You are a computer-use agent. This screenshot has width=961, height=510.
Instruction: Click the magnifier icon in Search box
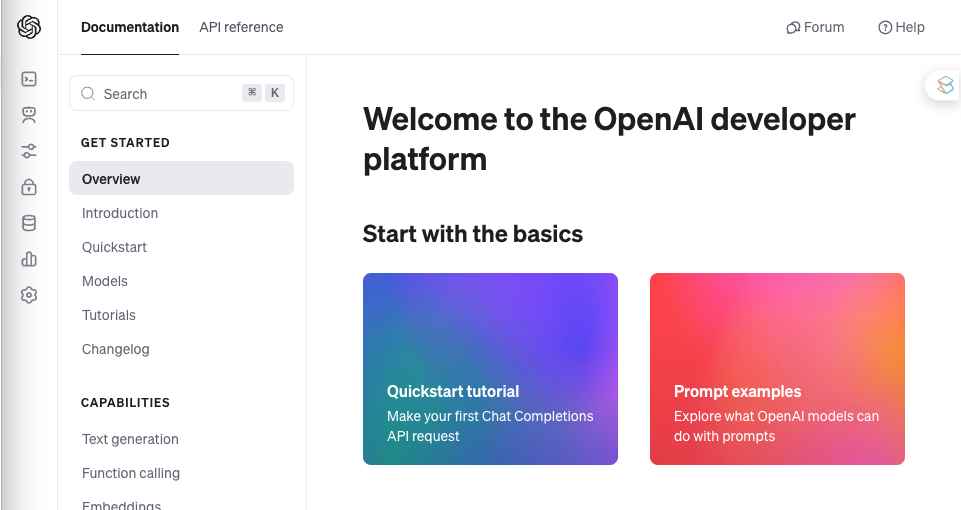pyautogui.click(x=88, y=94)
